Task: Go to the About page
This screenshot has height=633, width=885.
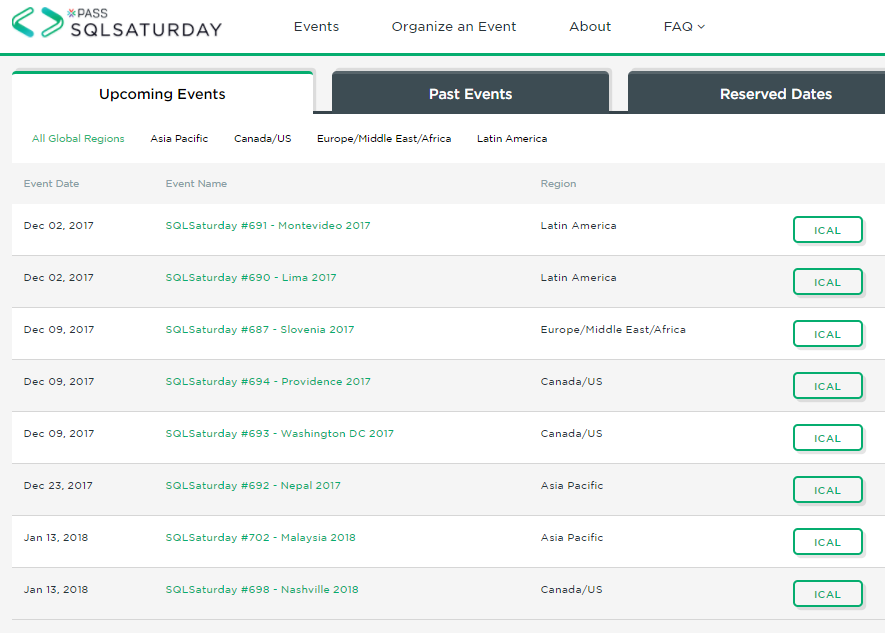Action: click(x=590, y=27)
